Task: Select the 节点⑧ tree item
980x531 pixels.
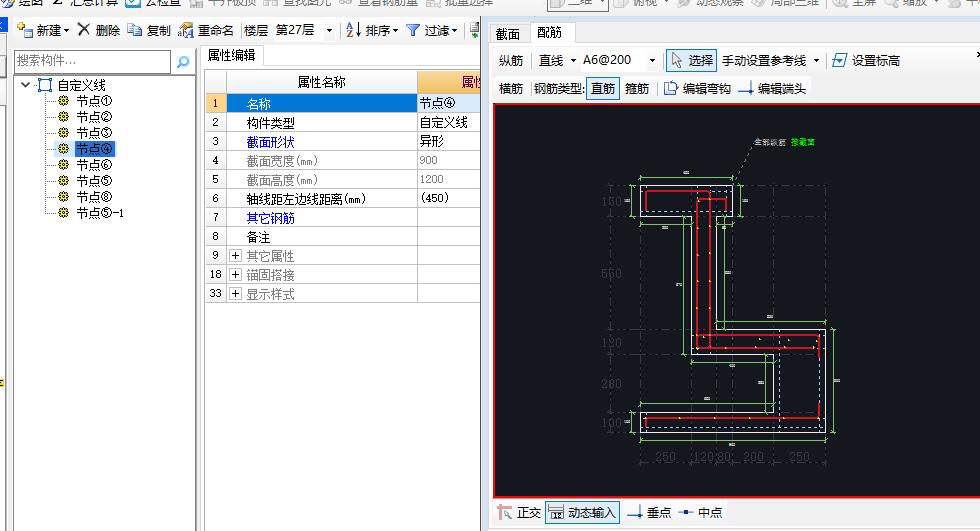Action: [x=94, y=197]
